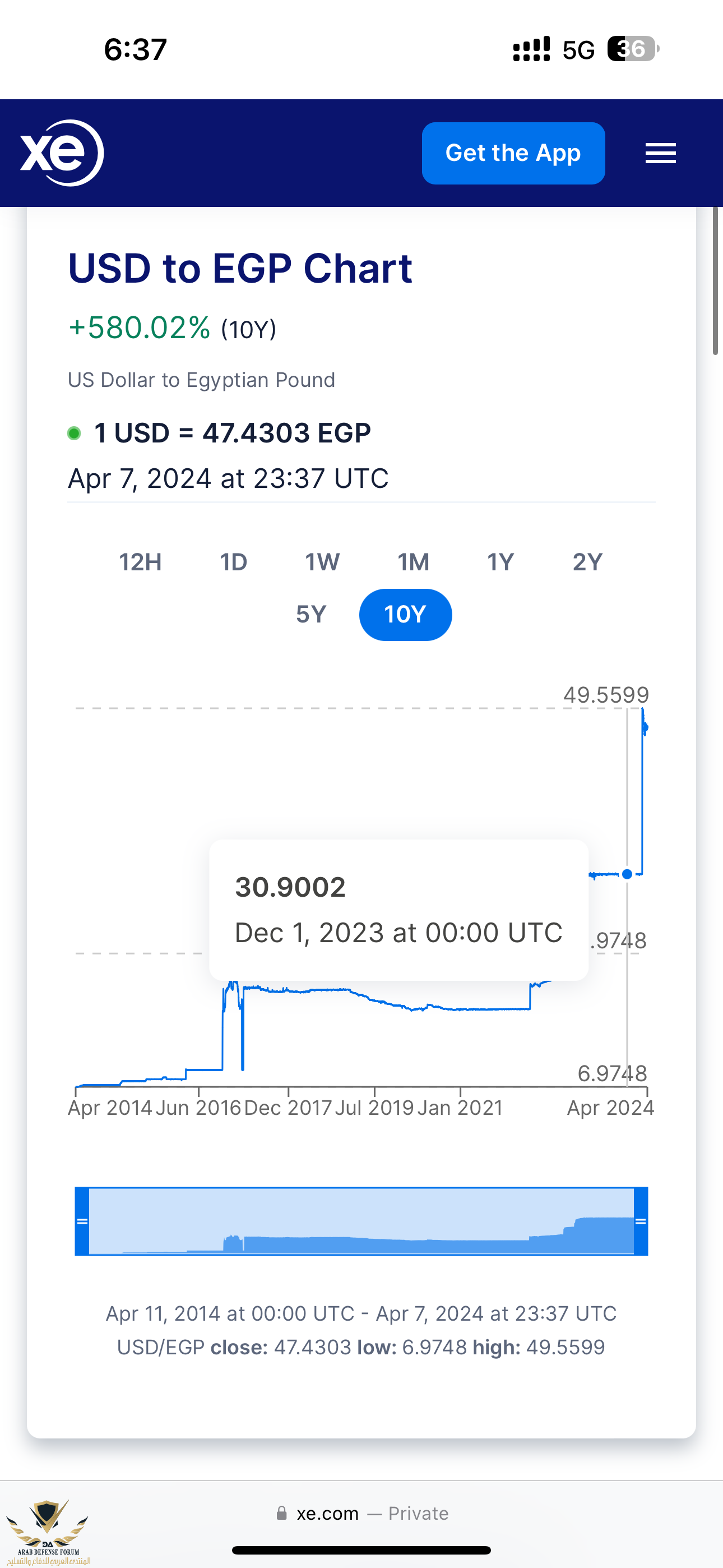Click the right range slider handle

click(x=640, y=1220)
